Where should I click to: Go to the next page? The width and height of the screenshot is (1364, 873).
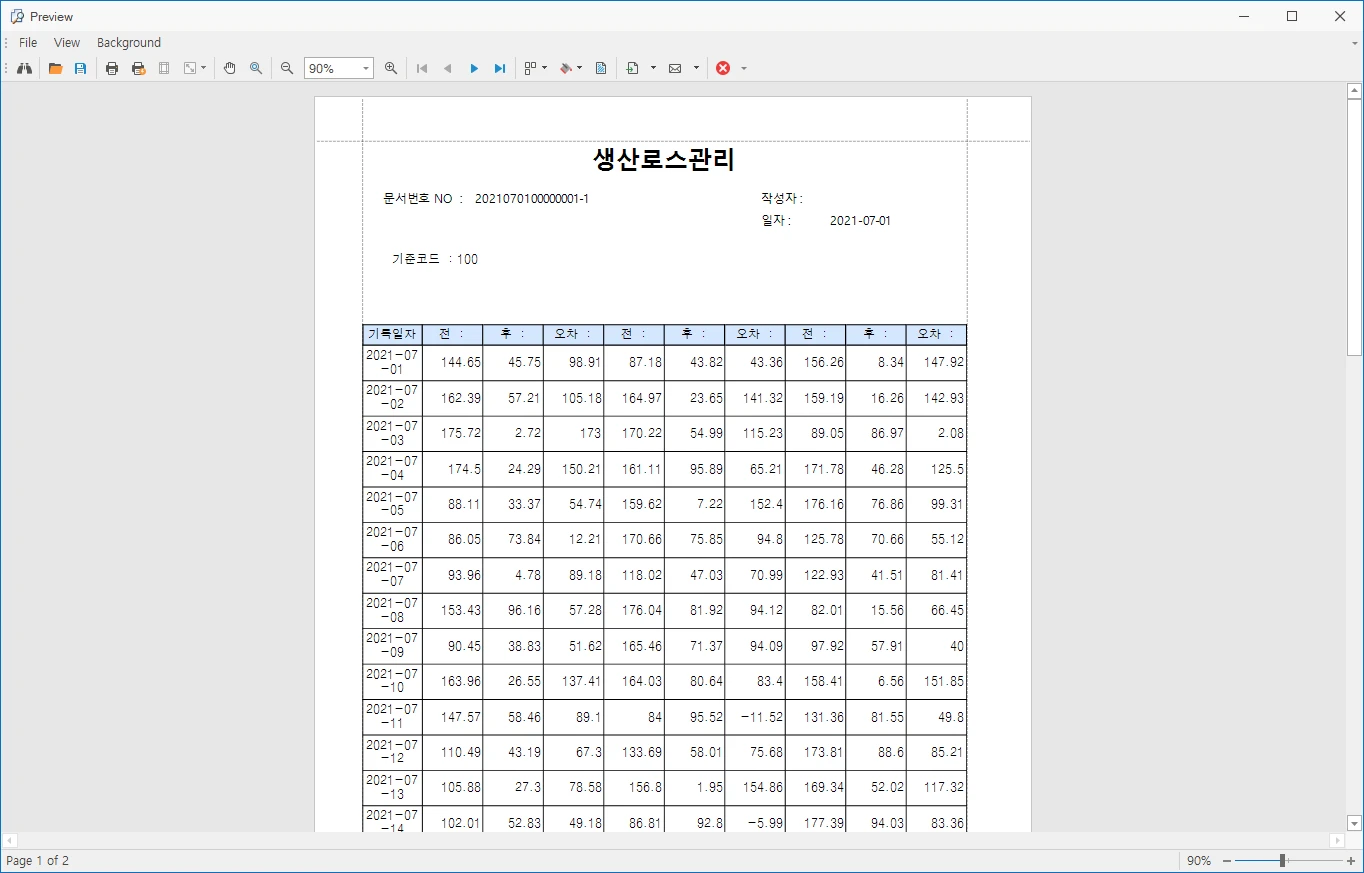473,68
